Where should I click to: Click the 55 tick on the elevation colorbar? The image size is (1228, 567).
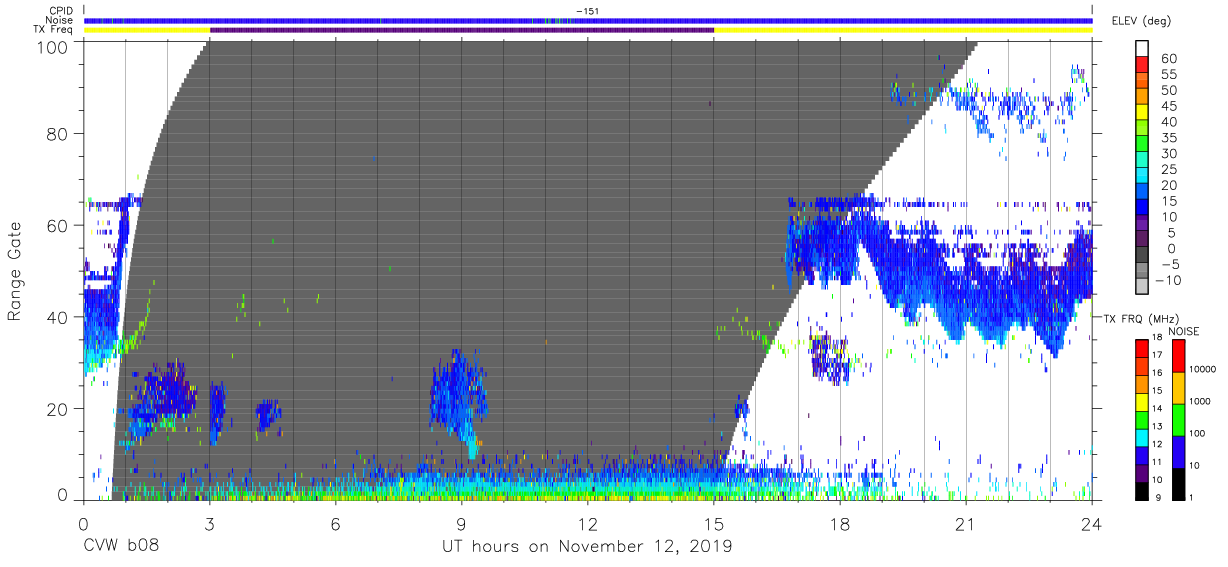1170,74
